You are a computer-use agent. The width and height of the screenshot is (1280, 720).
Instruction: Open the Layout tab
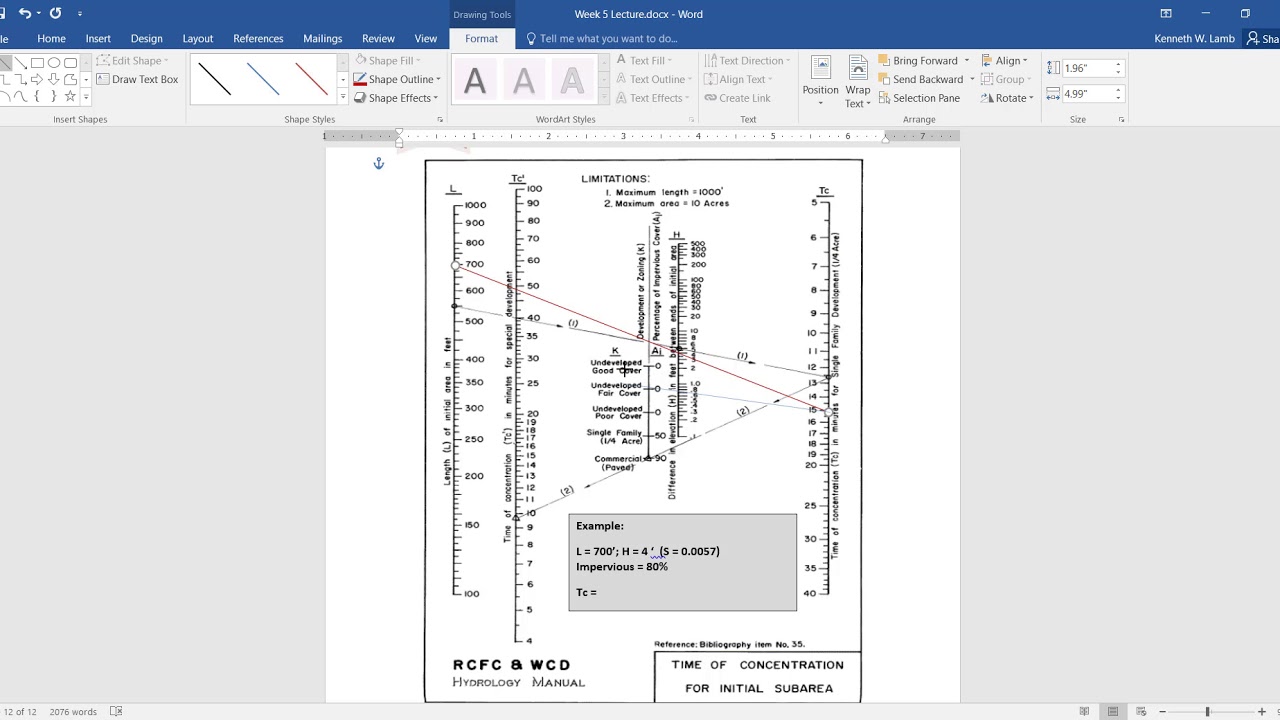197,38
